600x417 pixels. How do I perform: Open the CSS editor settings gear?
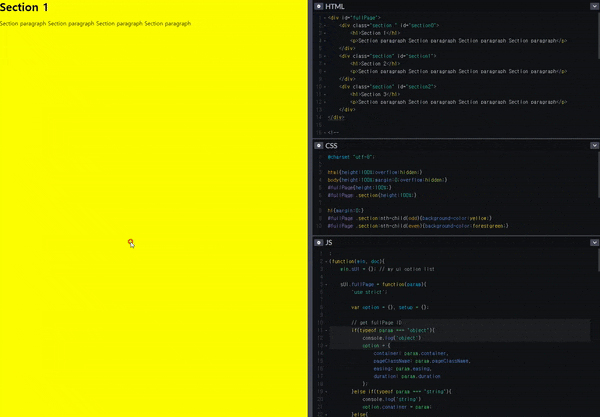point(319,145)
